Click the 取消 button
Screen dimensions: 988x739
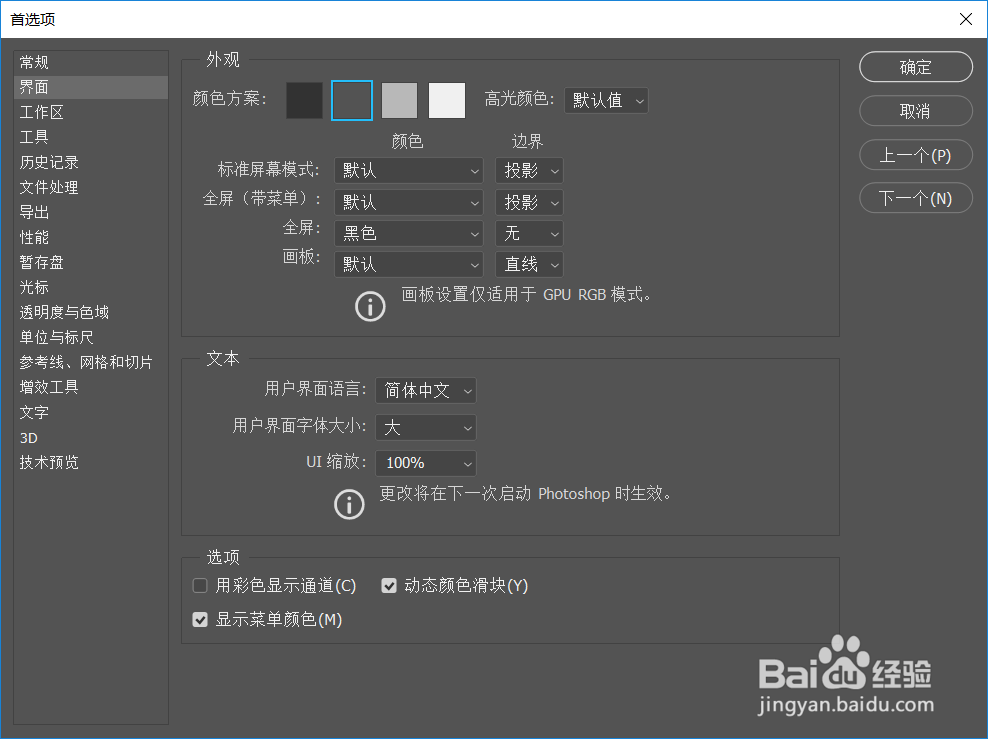(x=916, y=111)
